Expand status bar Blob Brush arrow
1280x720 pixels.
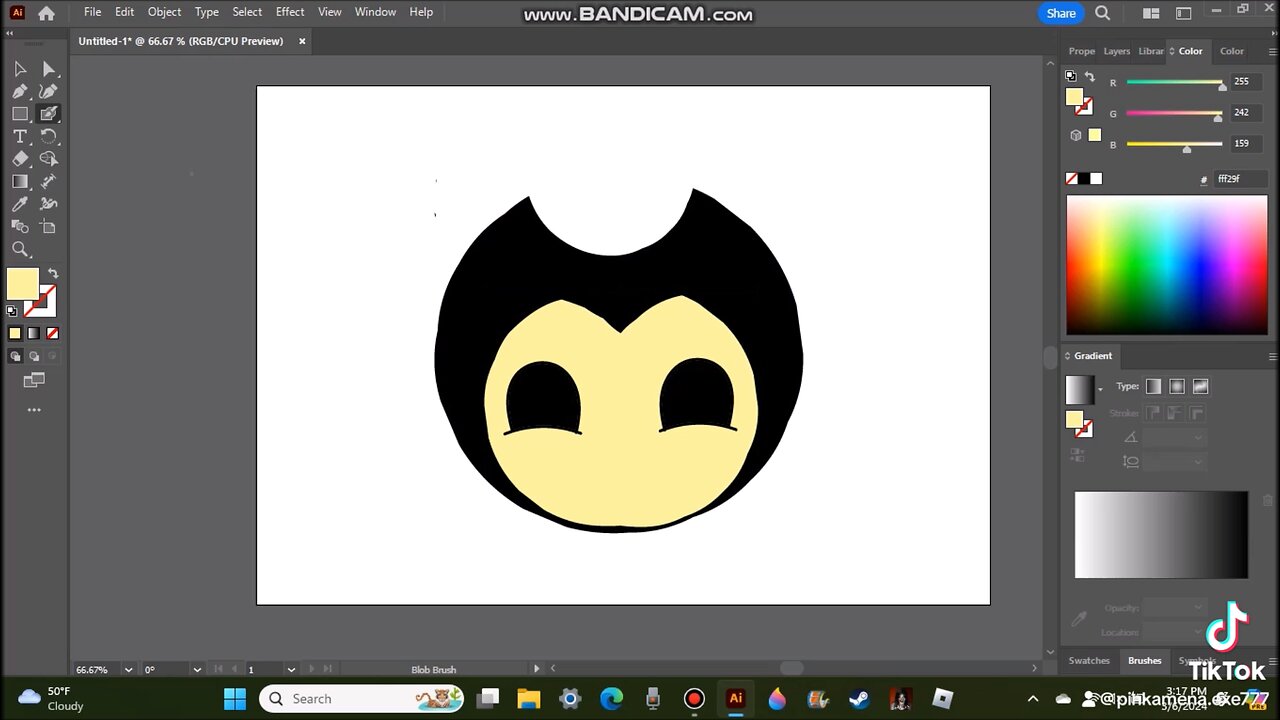click(537, 669)
